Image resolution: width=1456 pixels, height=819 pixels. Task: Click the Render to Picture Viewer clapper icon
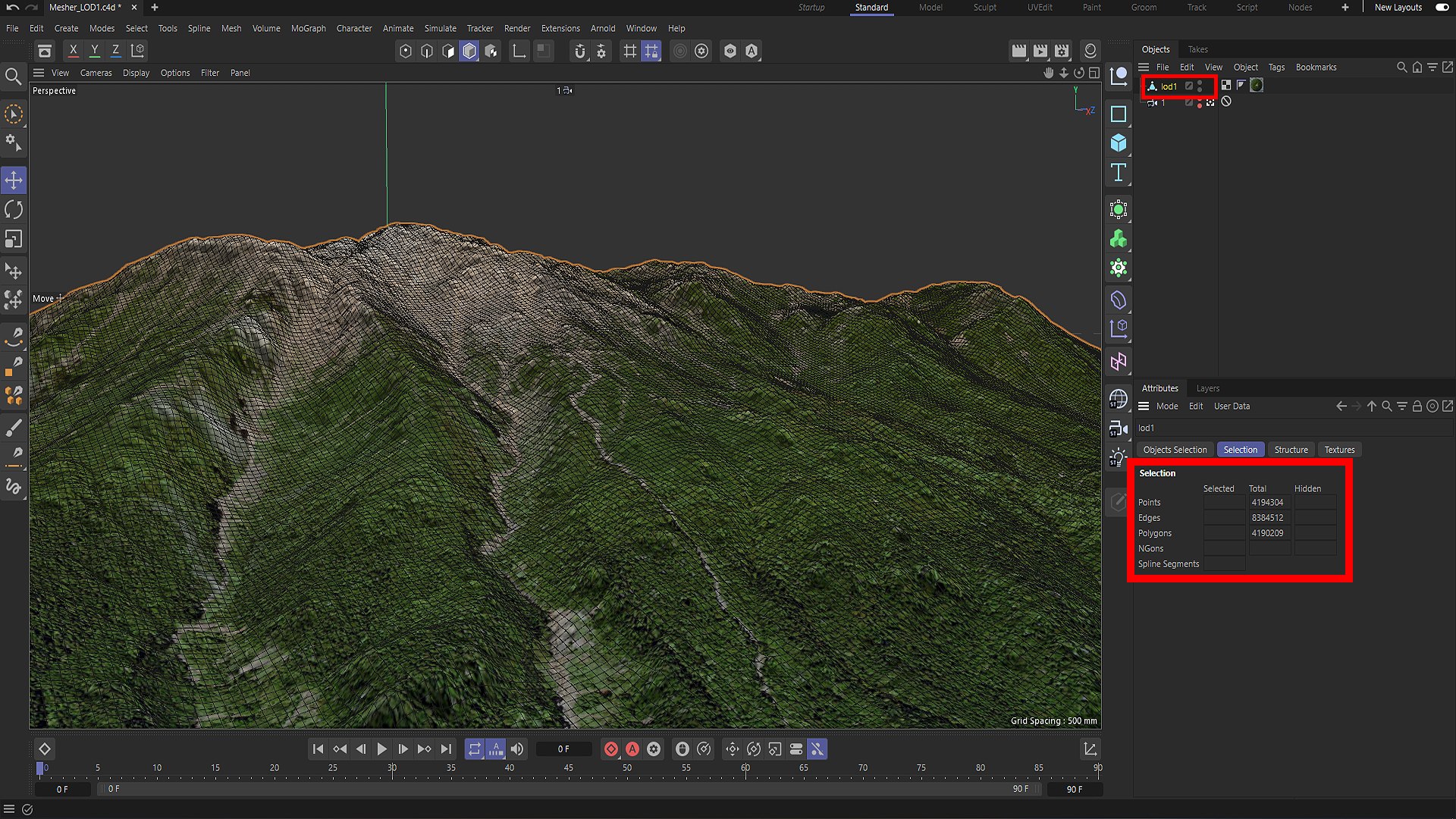point(1040,51)
